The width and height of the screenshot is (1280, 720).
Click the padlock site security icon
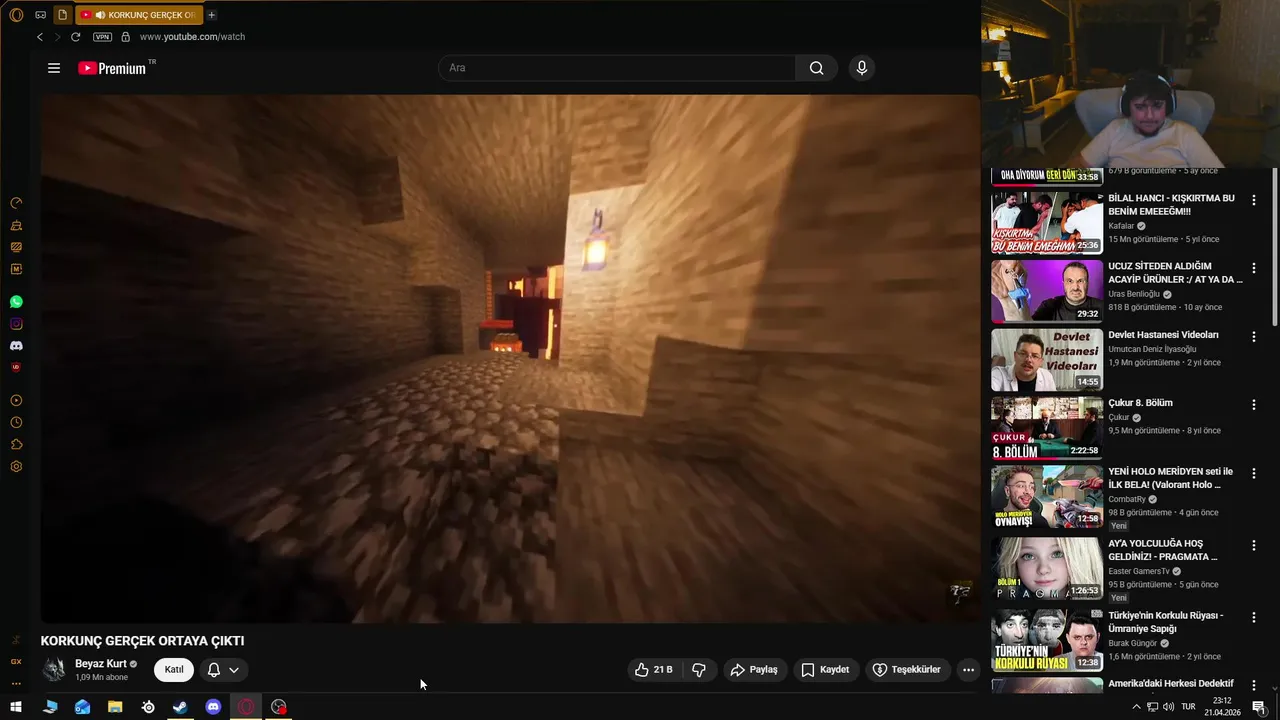pos(125,37)
